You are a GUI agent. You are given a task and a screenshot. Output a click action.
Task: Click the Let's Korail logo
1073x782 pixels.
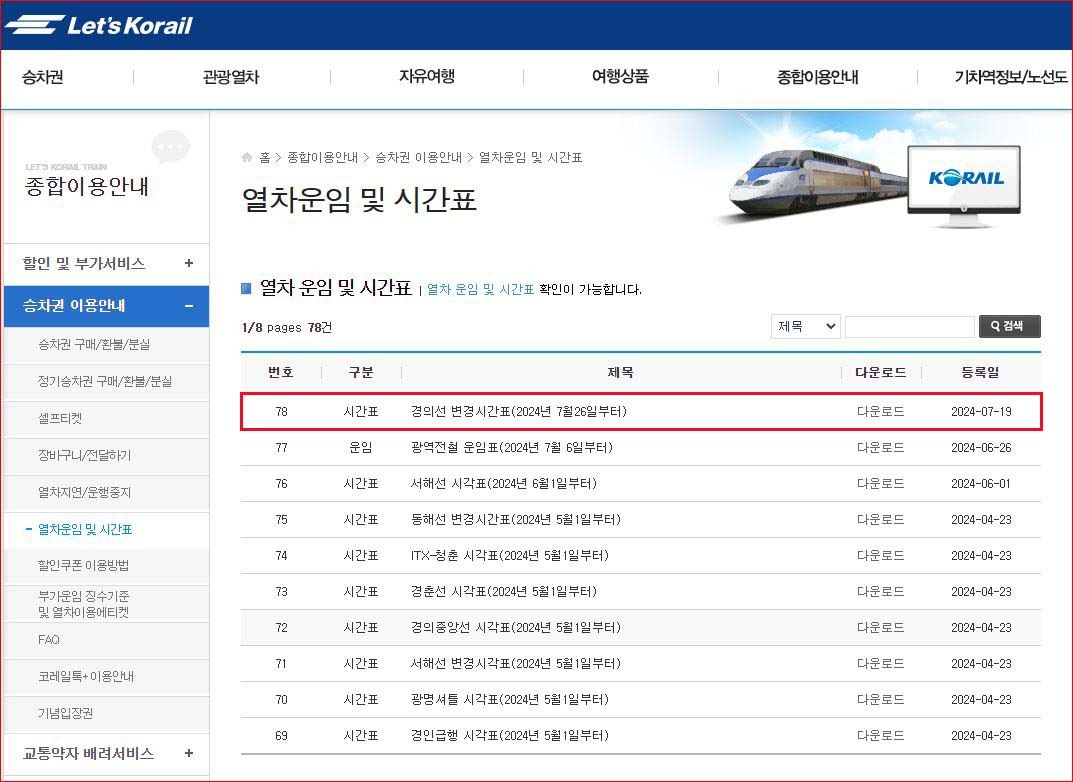pos(98,25)
